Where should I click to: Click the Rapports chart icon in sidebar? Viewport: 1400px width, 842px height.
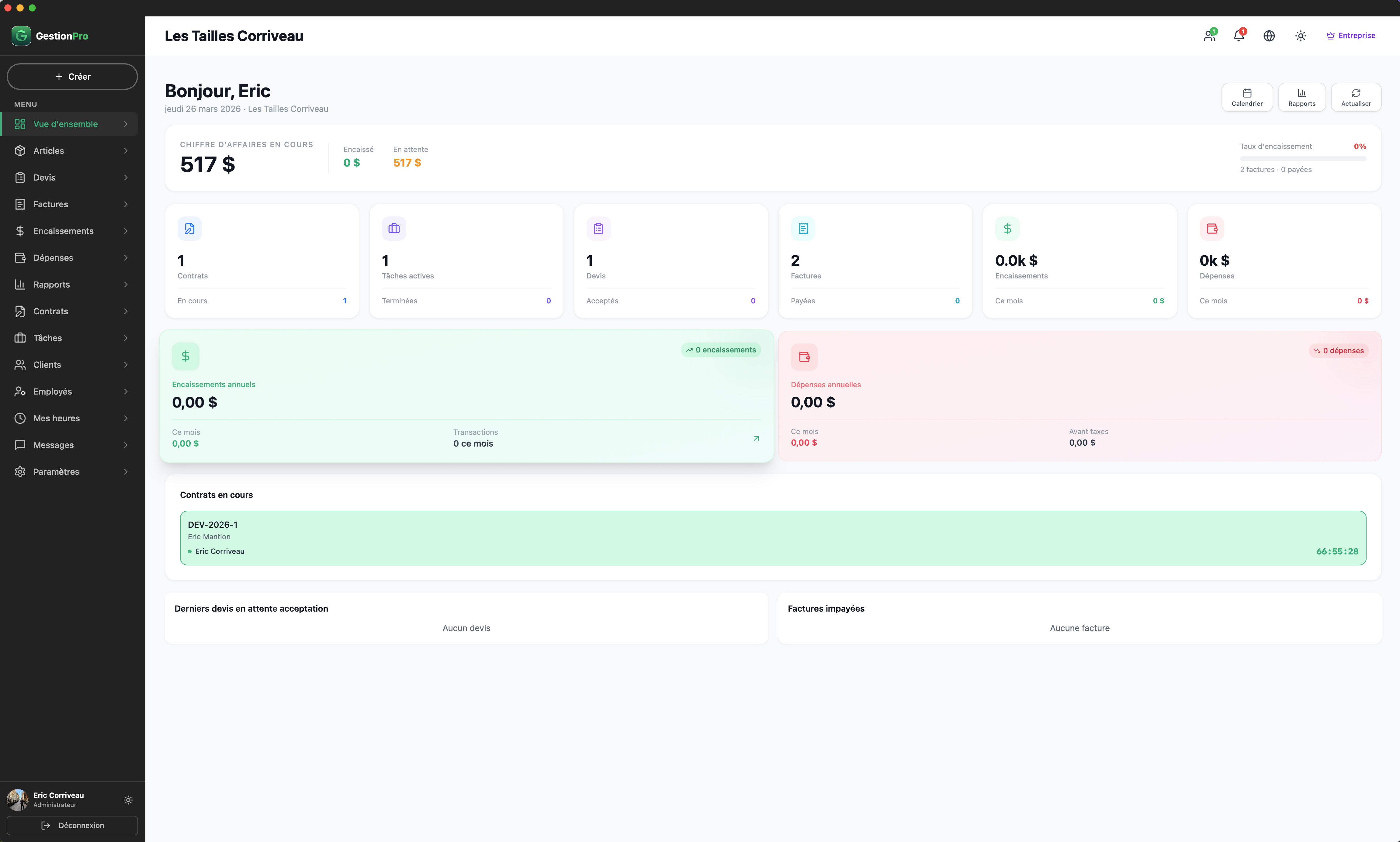[x=20, y=284]
